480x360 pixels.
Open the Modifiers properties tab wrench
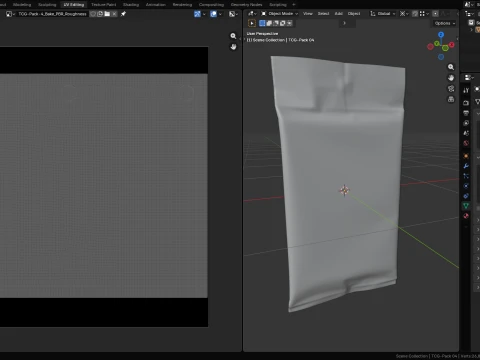[466, 166]
